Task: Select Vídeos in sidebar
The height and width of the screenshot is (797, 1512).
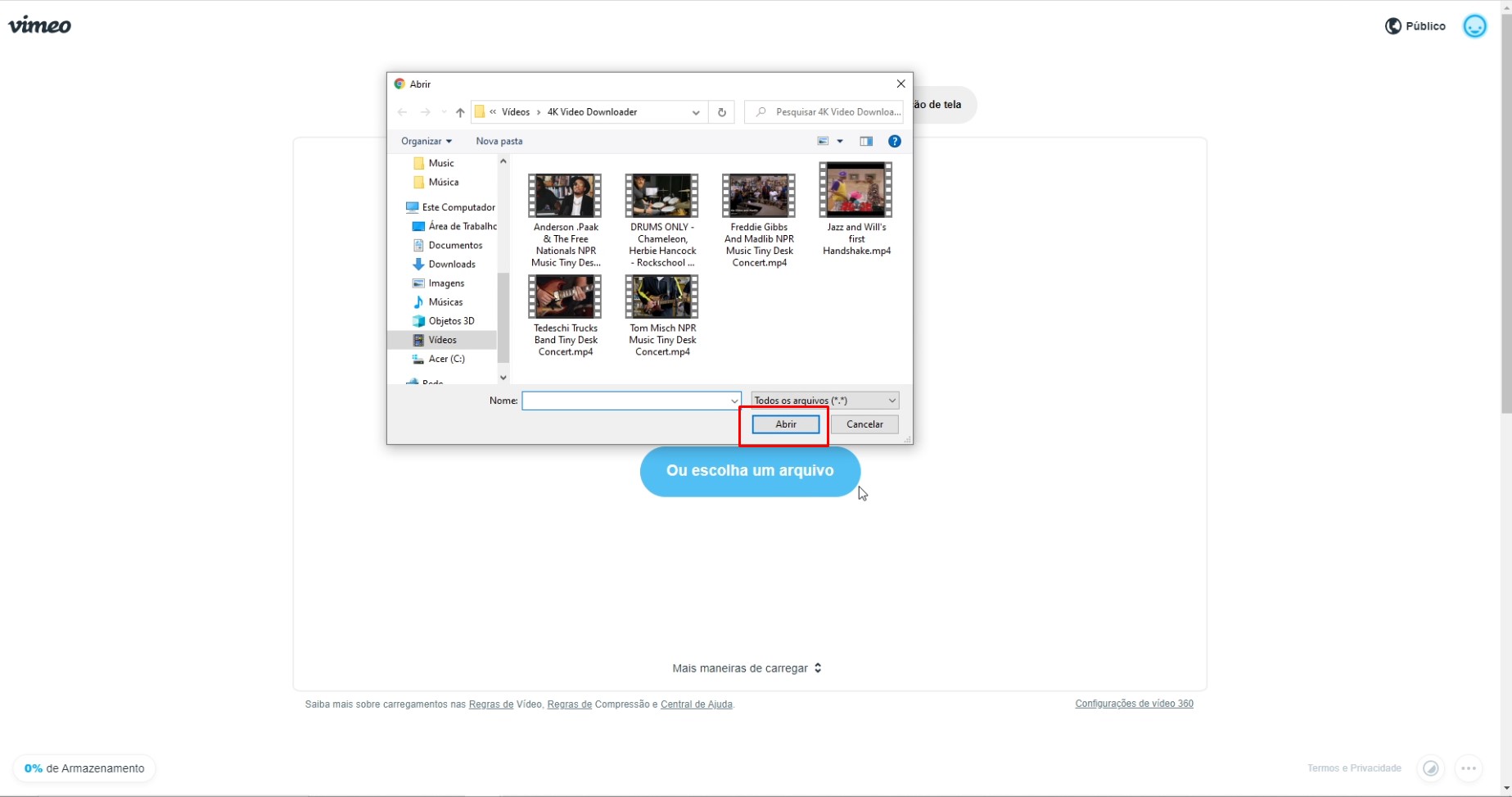Action: pyautogui.click(x=442, y=340)
